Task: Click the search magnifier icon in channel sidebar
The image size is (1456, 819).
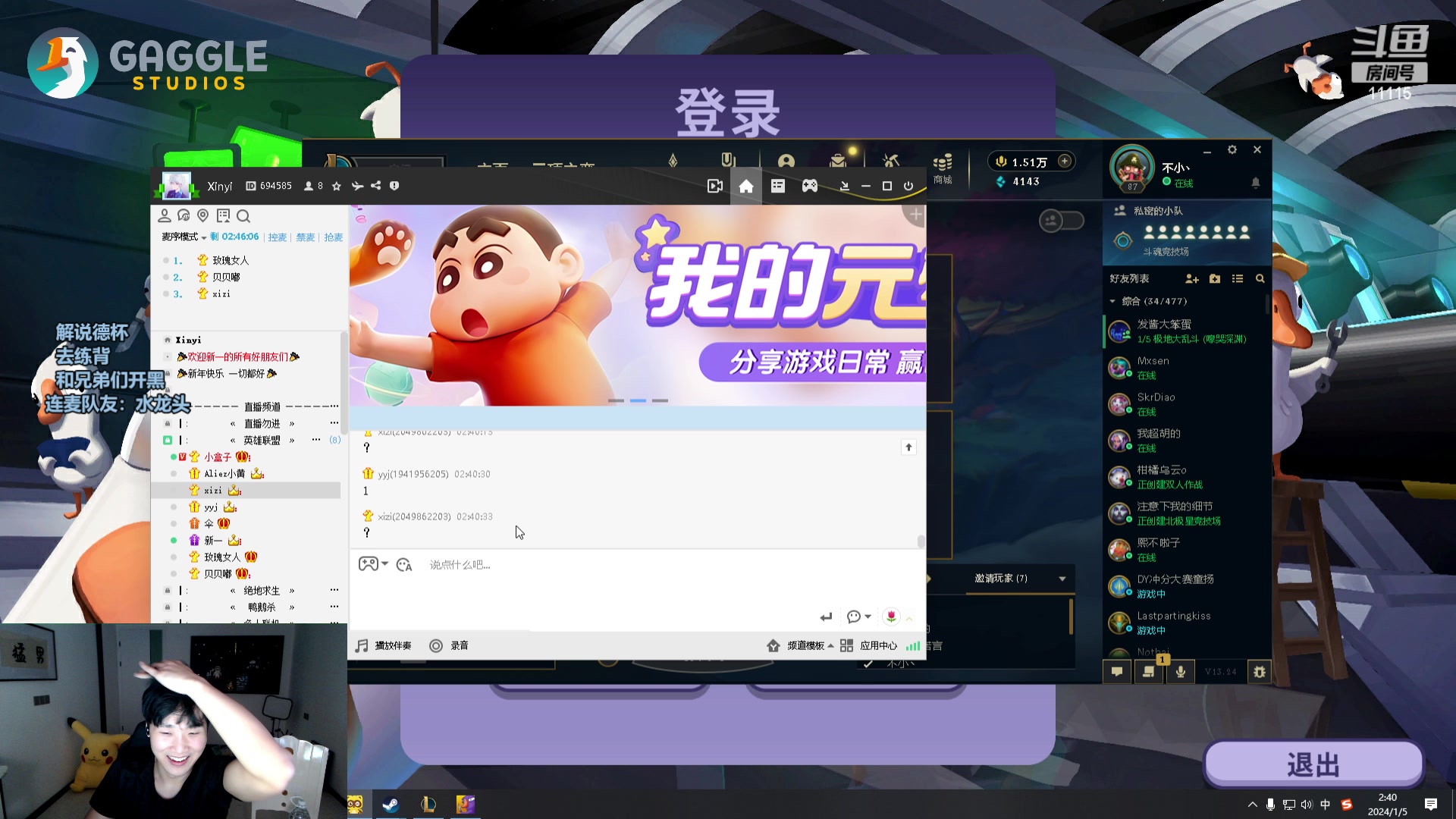Action: tap(243, 216)
